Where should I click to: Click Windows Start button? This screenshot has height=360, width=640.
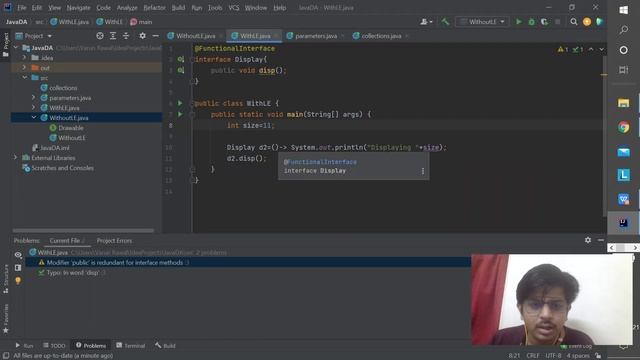click(623, 10)
